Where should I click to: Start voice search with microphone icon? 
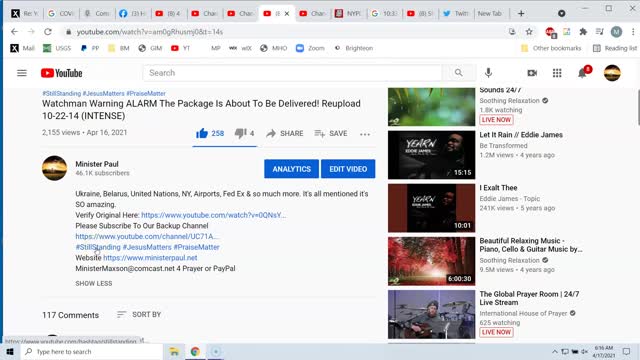(x=488, y=73)
